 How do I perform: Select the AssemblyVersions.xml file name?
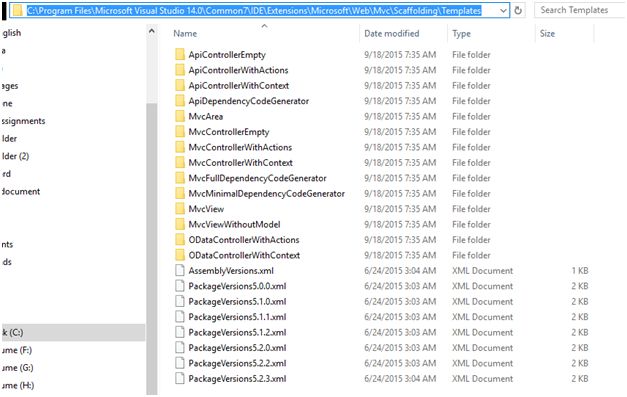point(231,271)
